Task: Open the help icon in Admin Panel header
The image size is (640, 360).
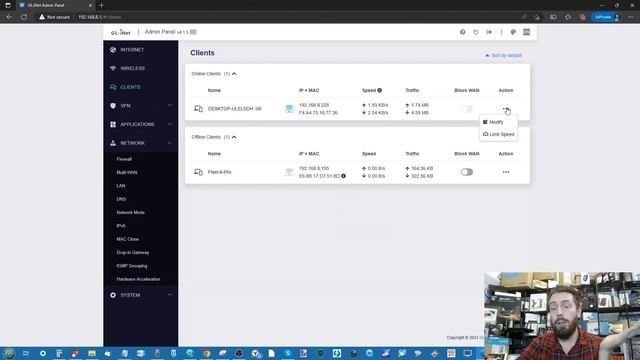Action: coord(462,32)
